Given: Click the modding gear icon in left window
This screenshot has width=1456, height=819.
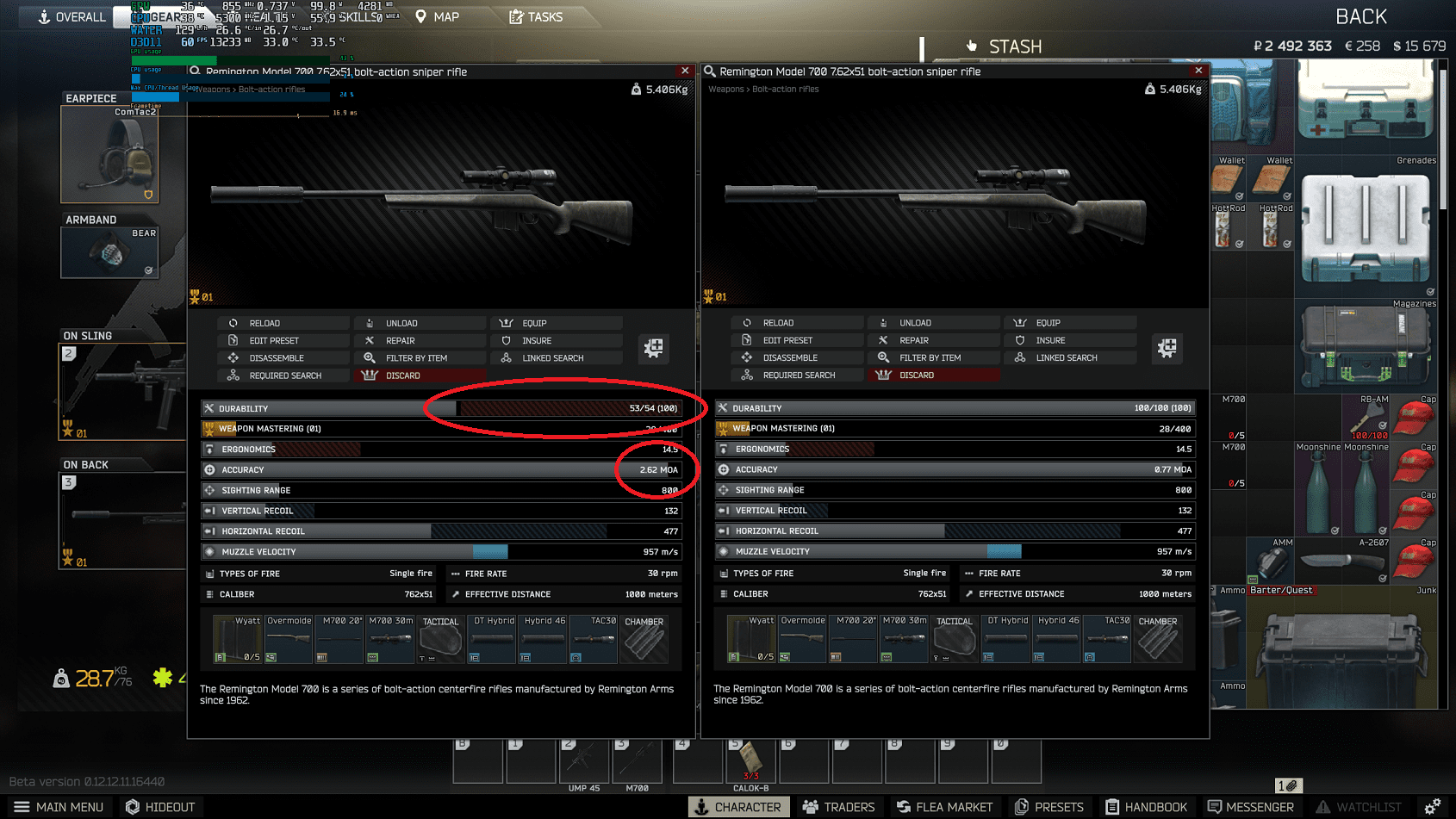Looking at the screenshot, I should tap(654, 348).
